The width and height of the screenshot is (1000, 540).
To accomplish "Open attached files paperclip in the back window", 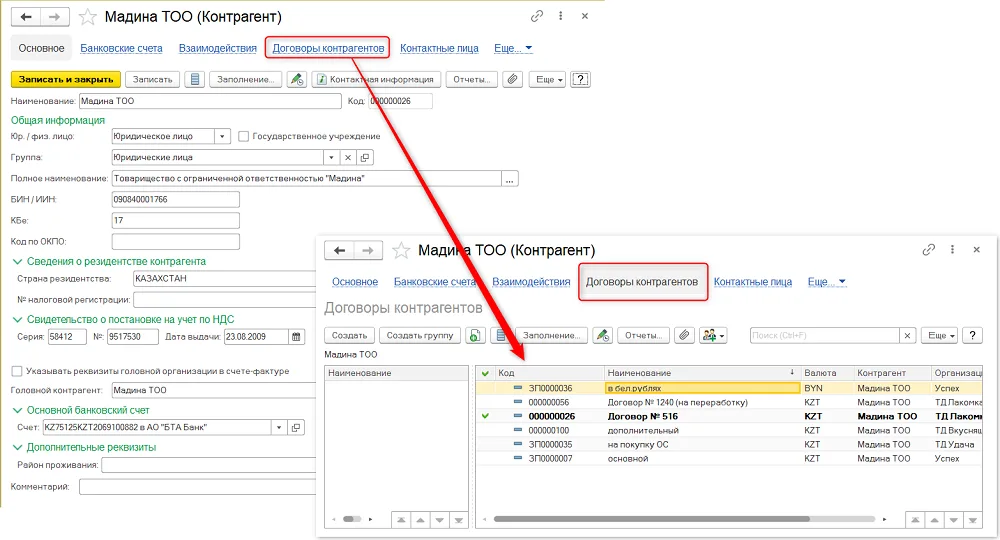I will (x=513, y=80).
